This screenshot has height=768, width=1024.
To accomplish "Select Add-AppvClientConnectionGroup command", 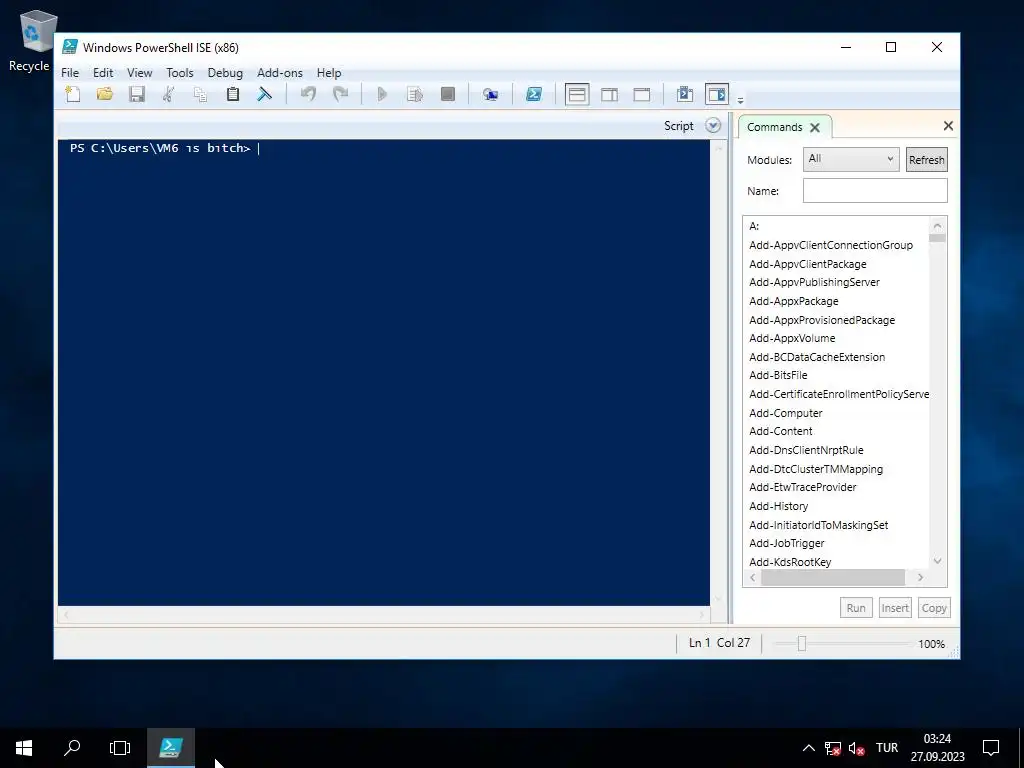I will tap(831, 245).
